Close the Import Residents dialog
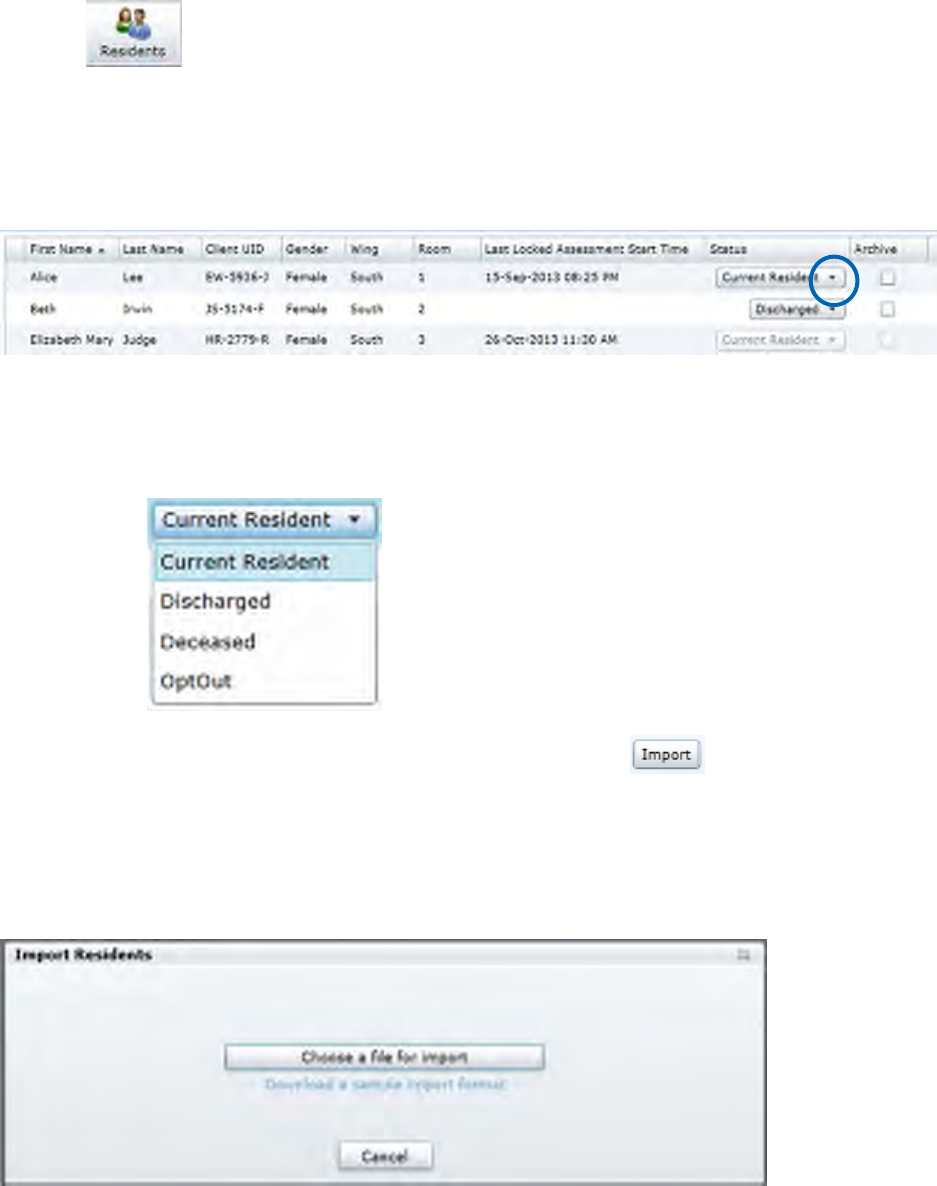937x1186 pixels. click(743, 955)
